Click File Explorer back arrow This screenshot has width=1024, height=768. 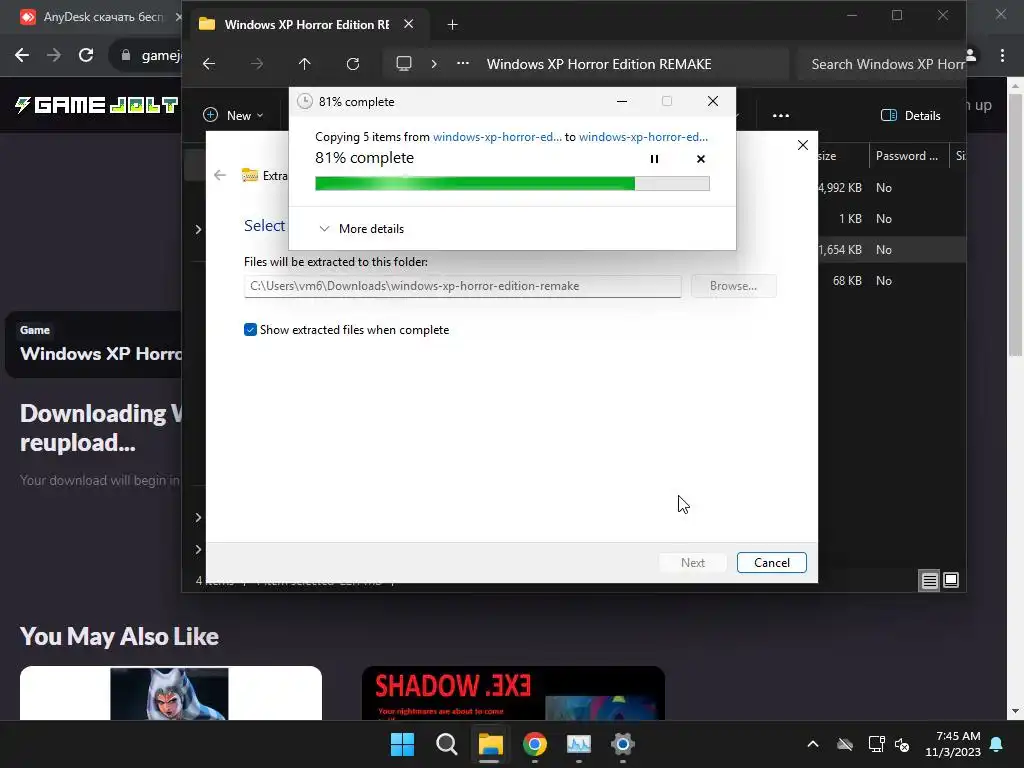[x=209, y=64]
